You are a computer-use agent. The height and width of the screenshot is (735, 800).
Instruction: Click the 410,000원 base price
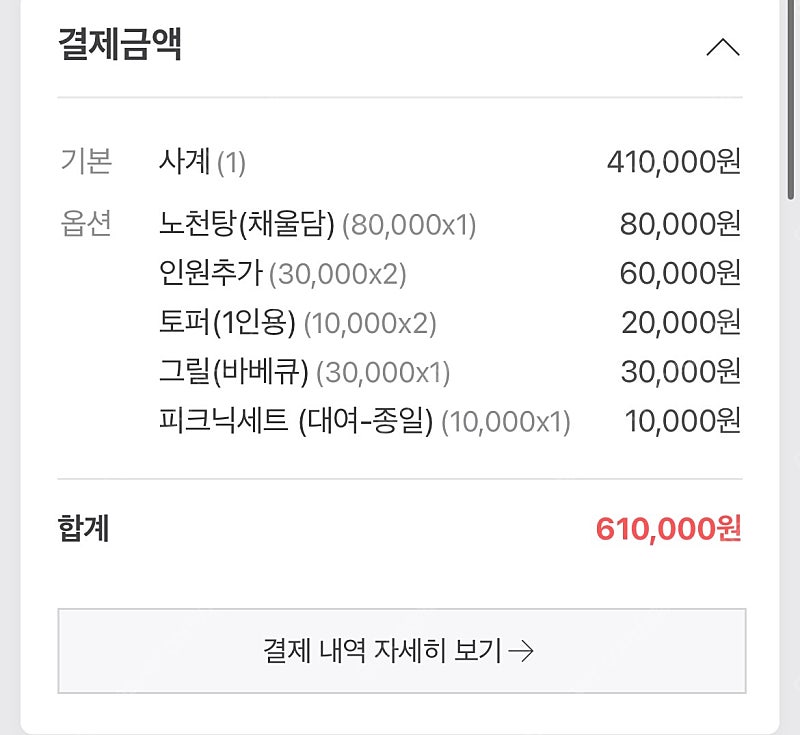tap(673, 162)
